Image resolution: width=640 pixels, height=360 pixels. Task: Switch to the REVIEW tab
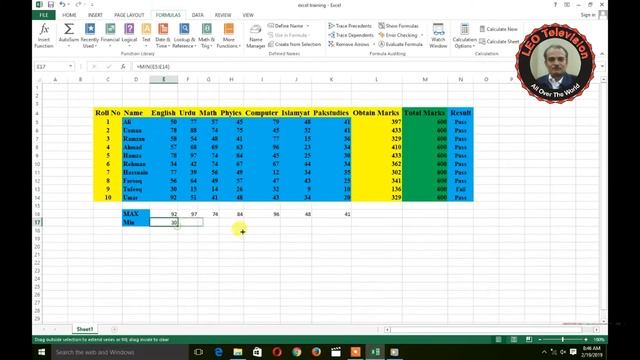tap(223, 15)
